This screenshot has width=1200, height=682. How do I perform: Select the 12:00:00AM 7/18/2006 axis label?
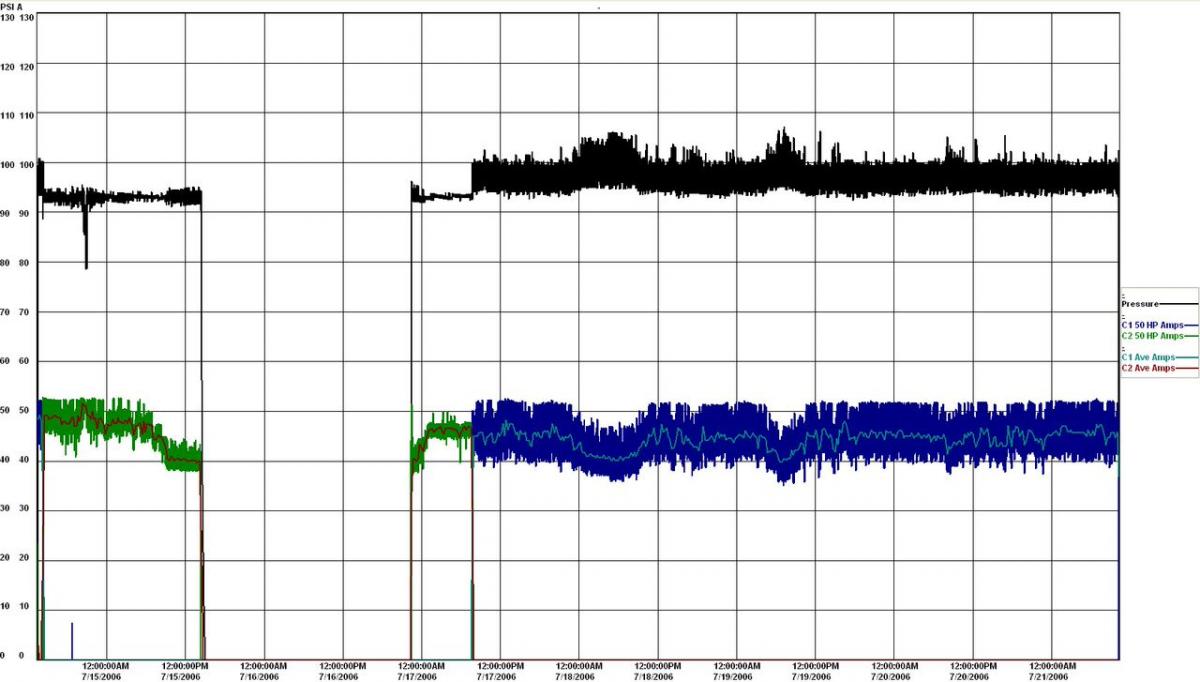coord(579,671)
